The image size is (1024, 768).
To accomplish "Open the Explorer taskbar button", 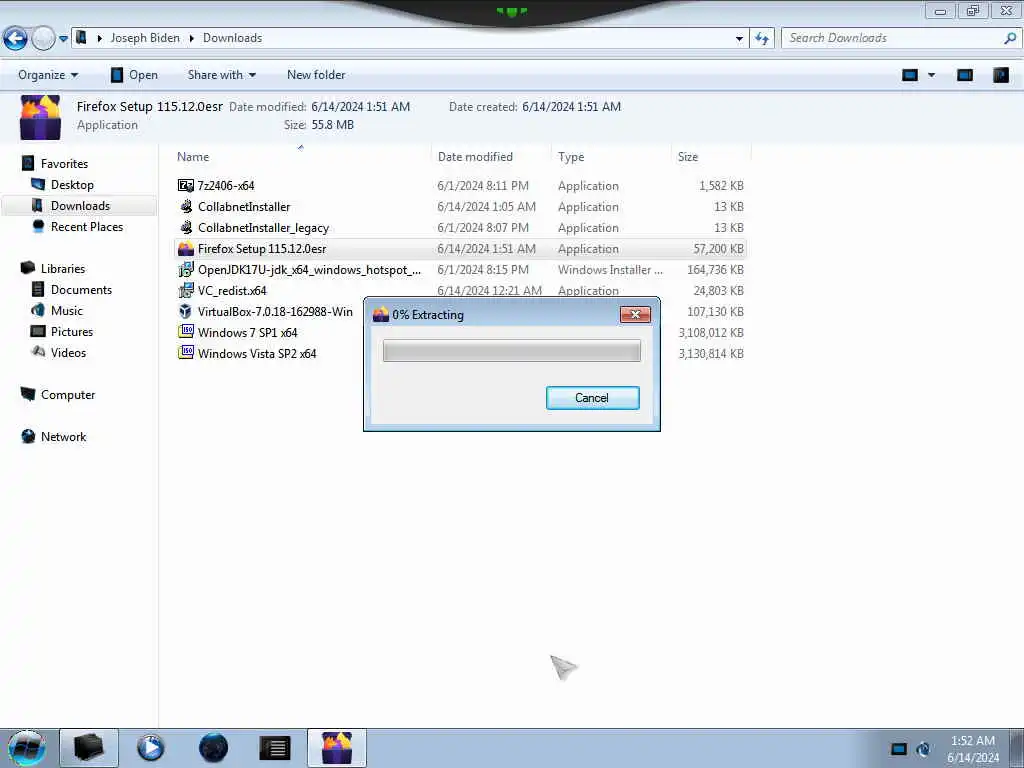I will pyautogui.click(x=89, y=748).
